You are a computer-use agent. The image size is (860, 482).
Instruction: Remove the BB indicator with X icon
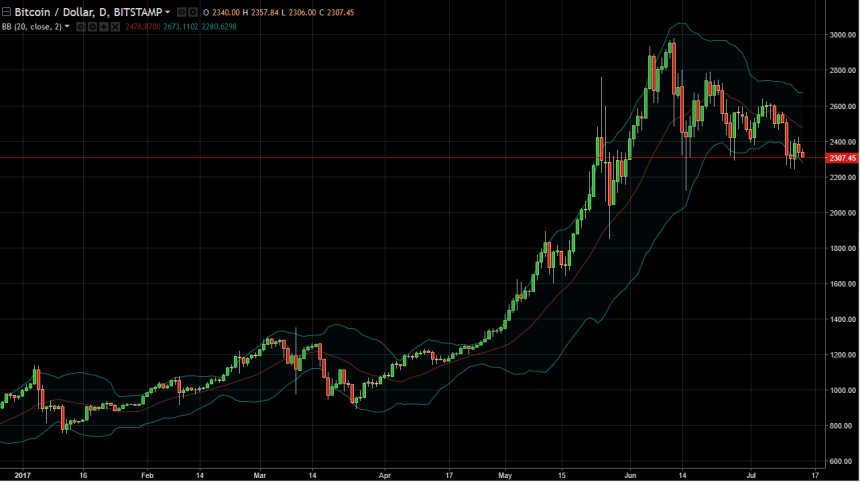115,26
